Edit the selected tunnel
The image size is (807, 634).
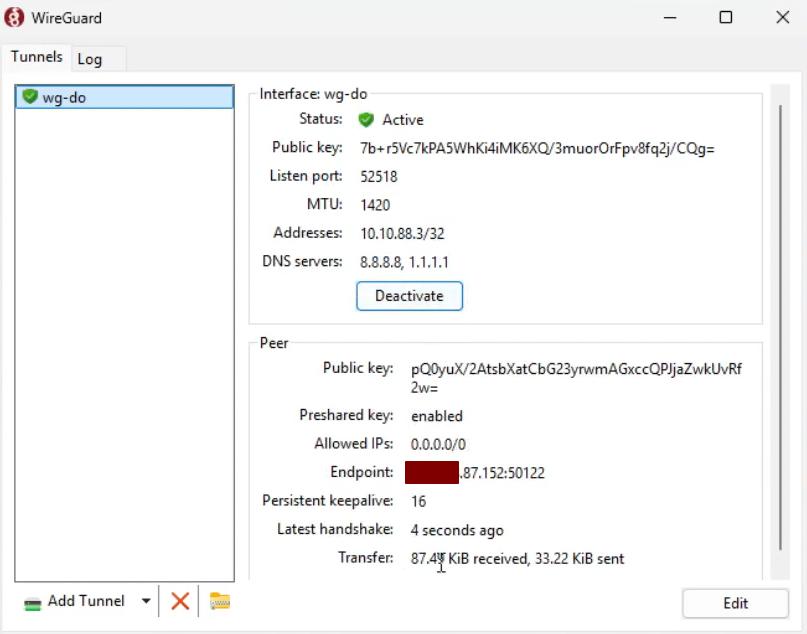(x=735, y=603)
